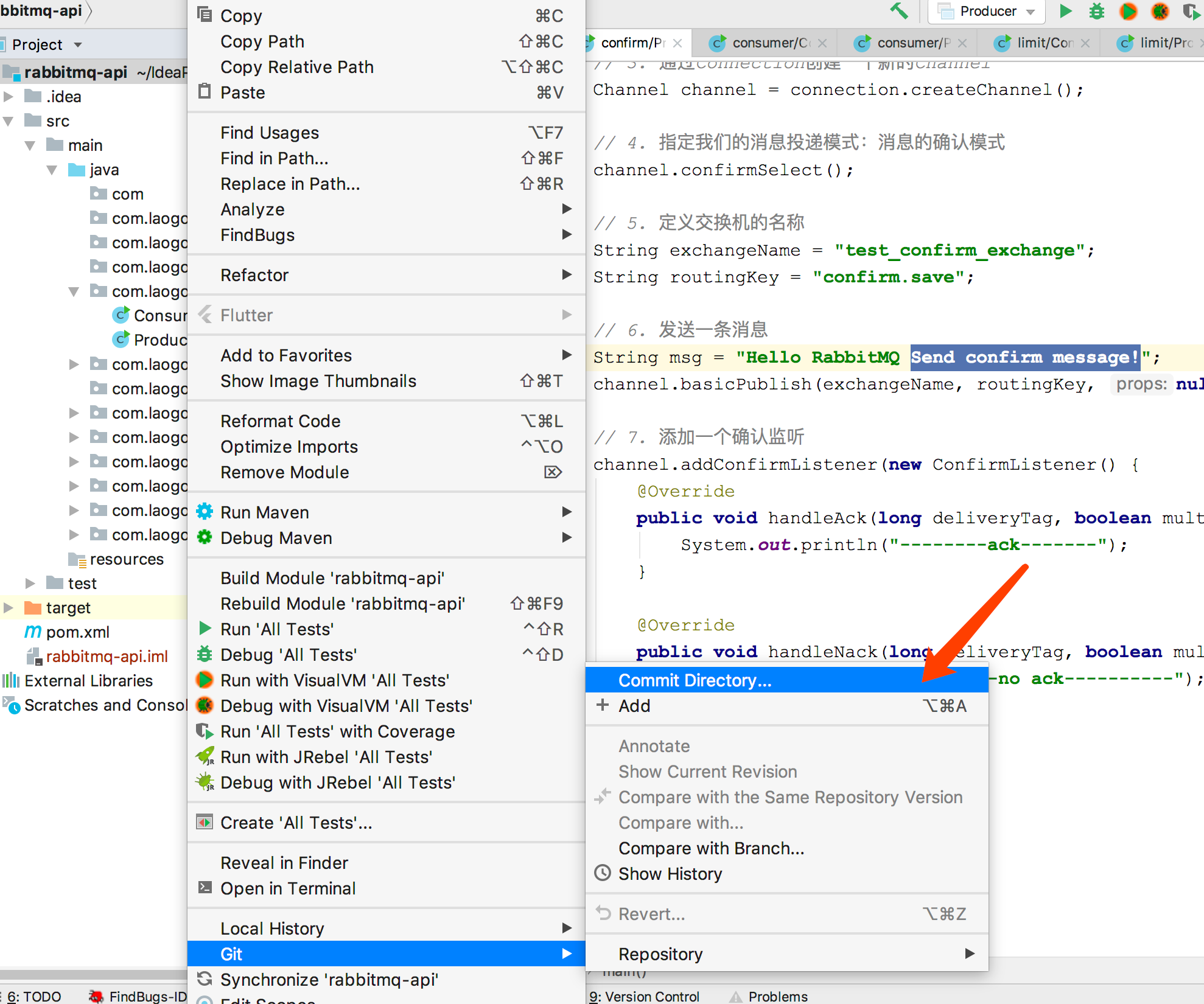This screenshot has height=1004, width=1204.
Task: Choose Find Usages menu entry
Action: pyautogui.click(x=387, y=133)
